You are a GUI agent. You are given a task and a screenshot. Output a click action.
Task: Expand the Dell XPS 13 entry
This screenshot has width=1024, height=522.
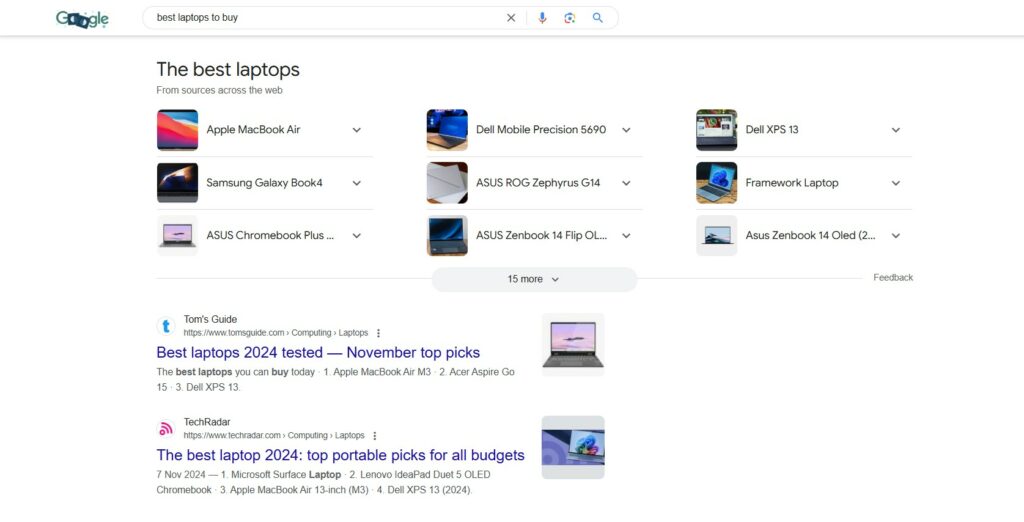(895, 130)
